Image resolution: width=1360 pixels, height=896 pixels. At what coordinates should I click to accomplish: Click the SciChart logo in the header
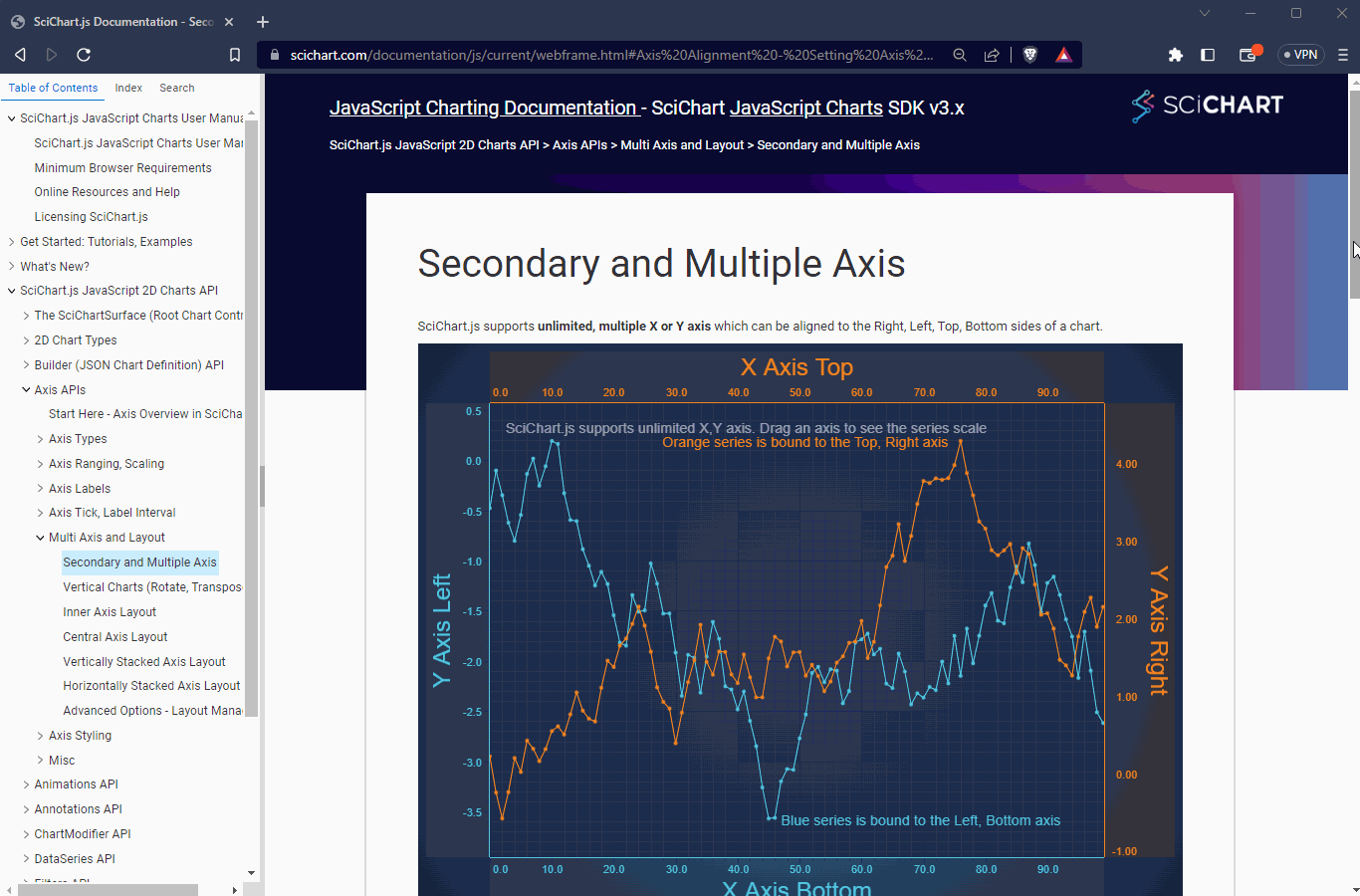[x=1208, y=106]
